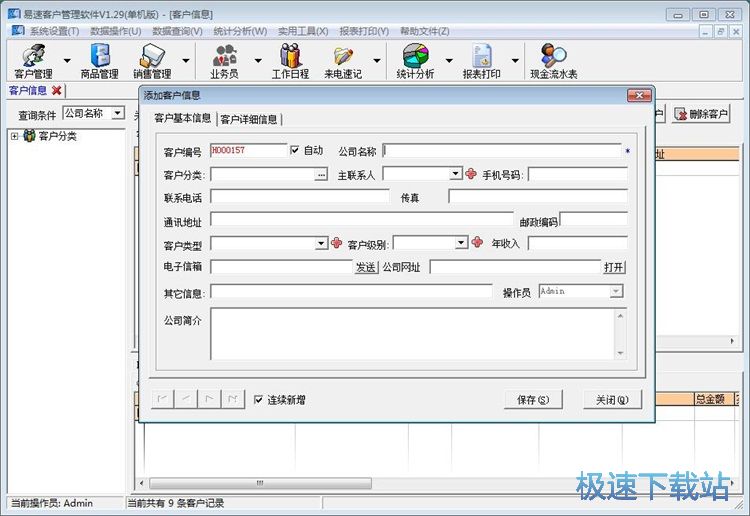Click the 打开 website button
Viewport: 750px width, 516px height.
click(x=614, y=267)
